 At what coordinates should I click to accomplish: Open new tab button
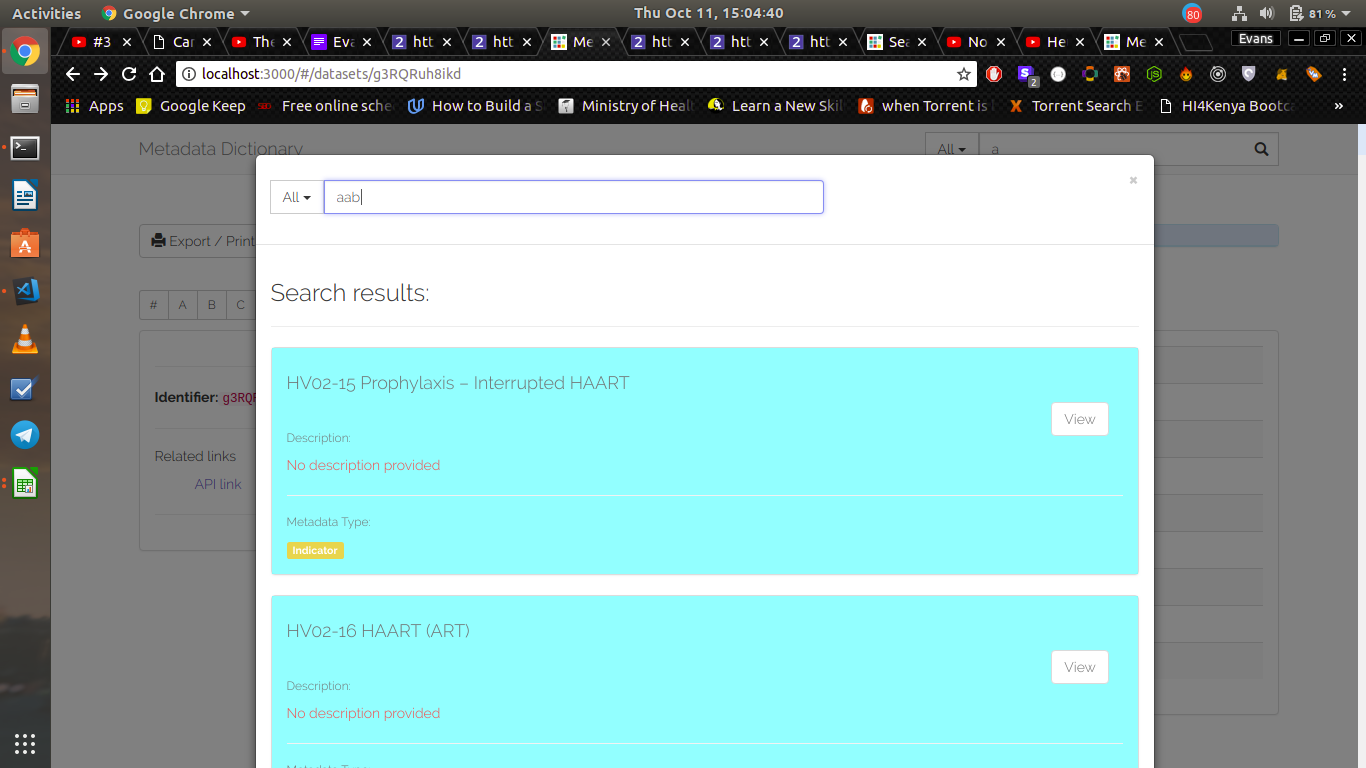[x=1195, y=43]
